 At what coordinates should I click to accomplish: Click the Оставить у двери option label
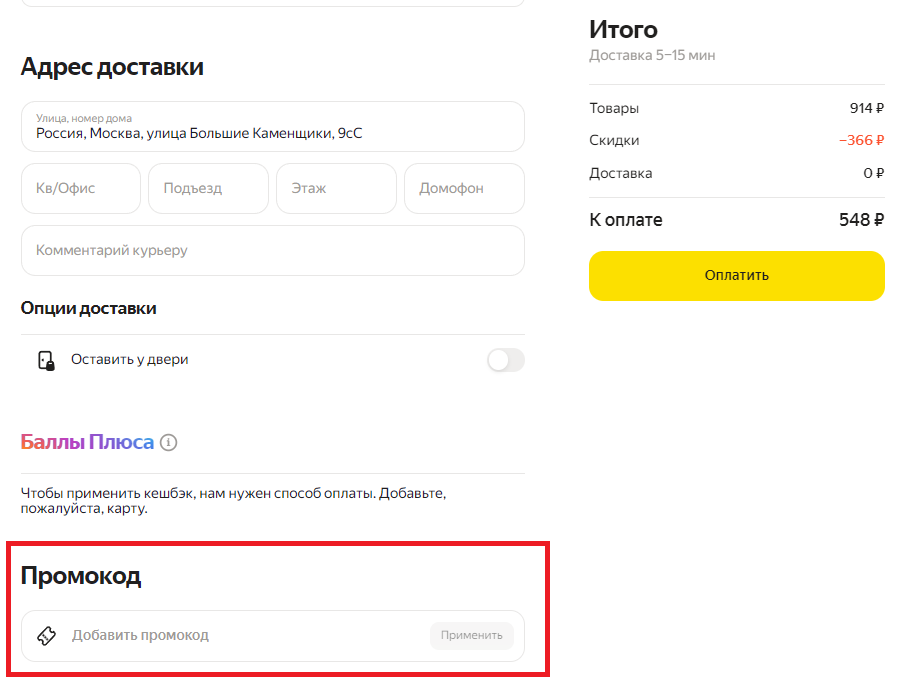[x=130, y=360]
